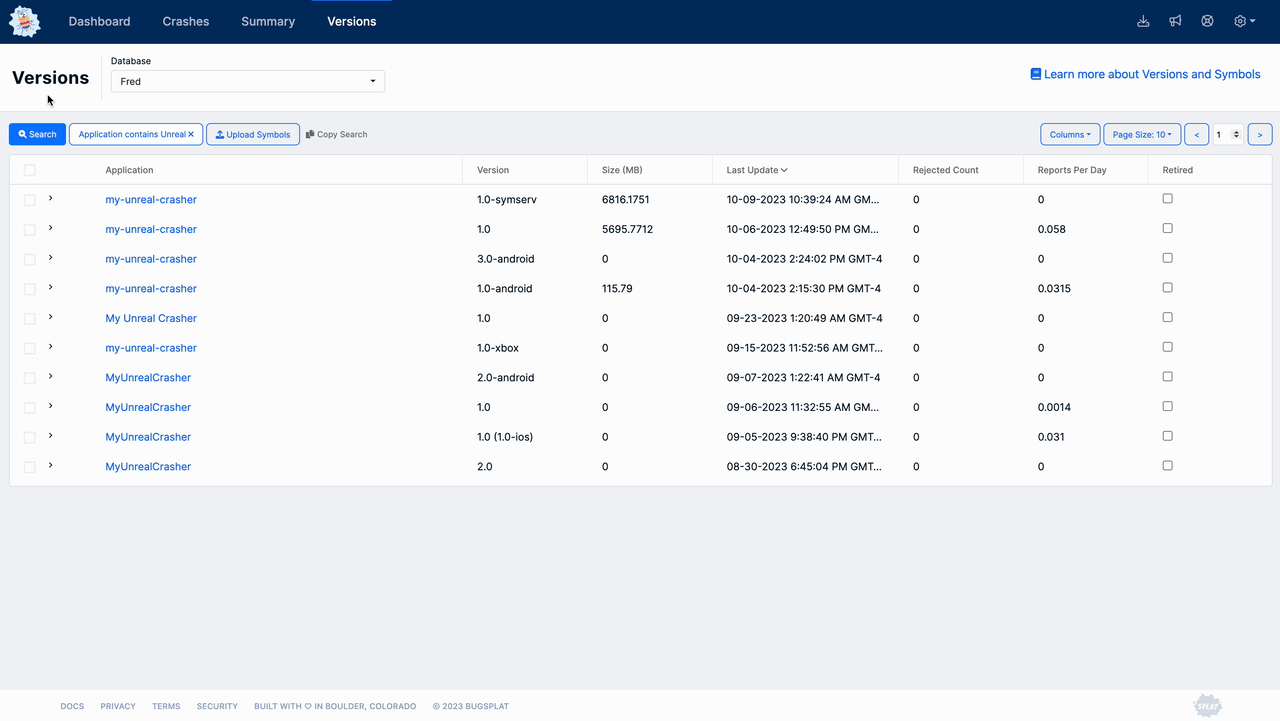Open the Dashboard tab
Viewport: 1280px width, 721px height.
(99, 21)
